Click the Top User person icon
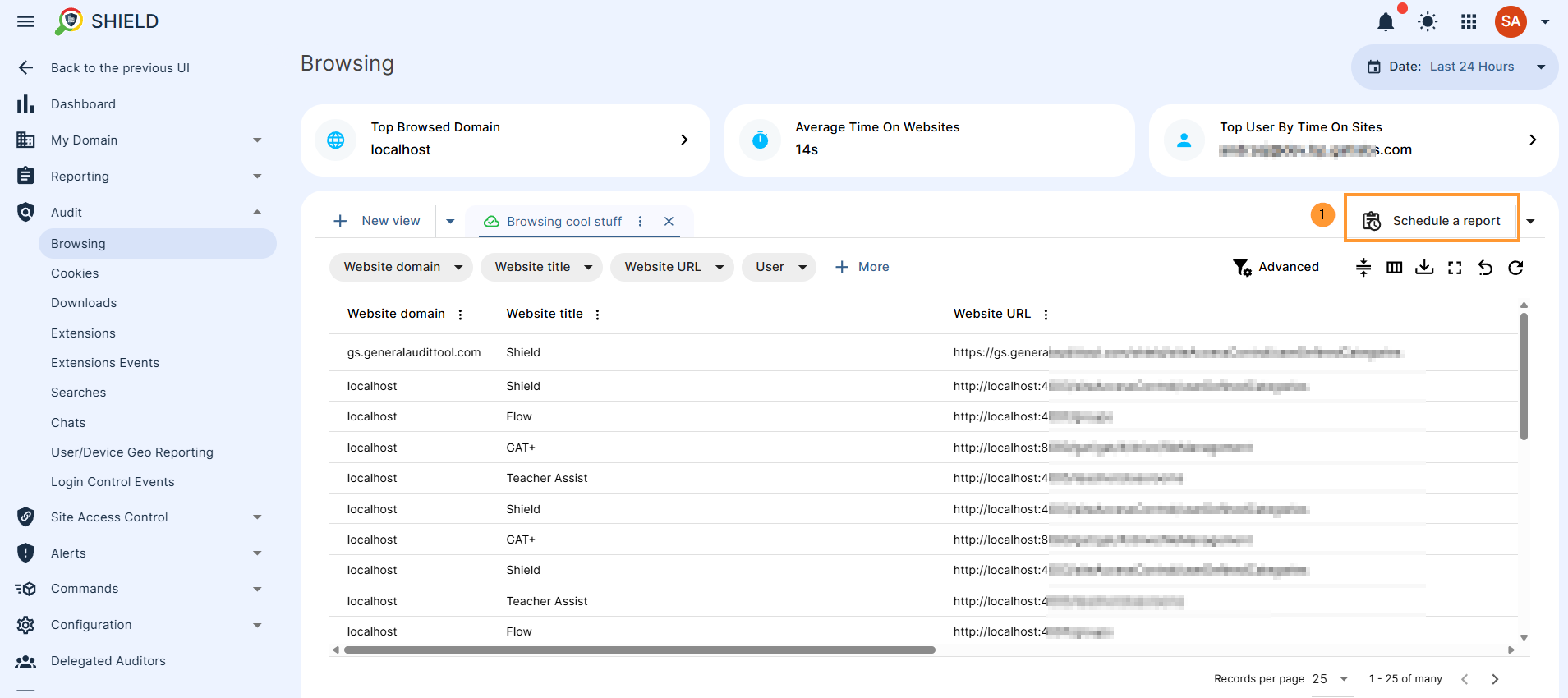The height and width of the screenshot is (698, 1568). point(1184,140)
